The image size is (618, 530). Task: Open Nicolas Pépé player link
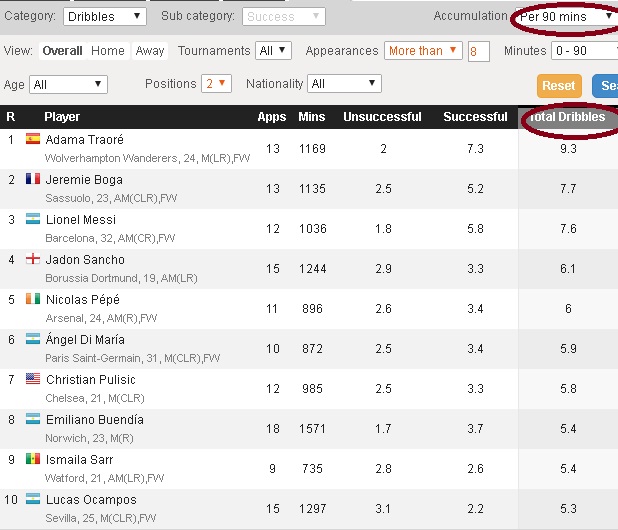pyautogui.click(x=83, y=299)
